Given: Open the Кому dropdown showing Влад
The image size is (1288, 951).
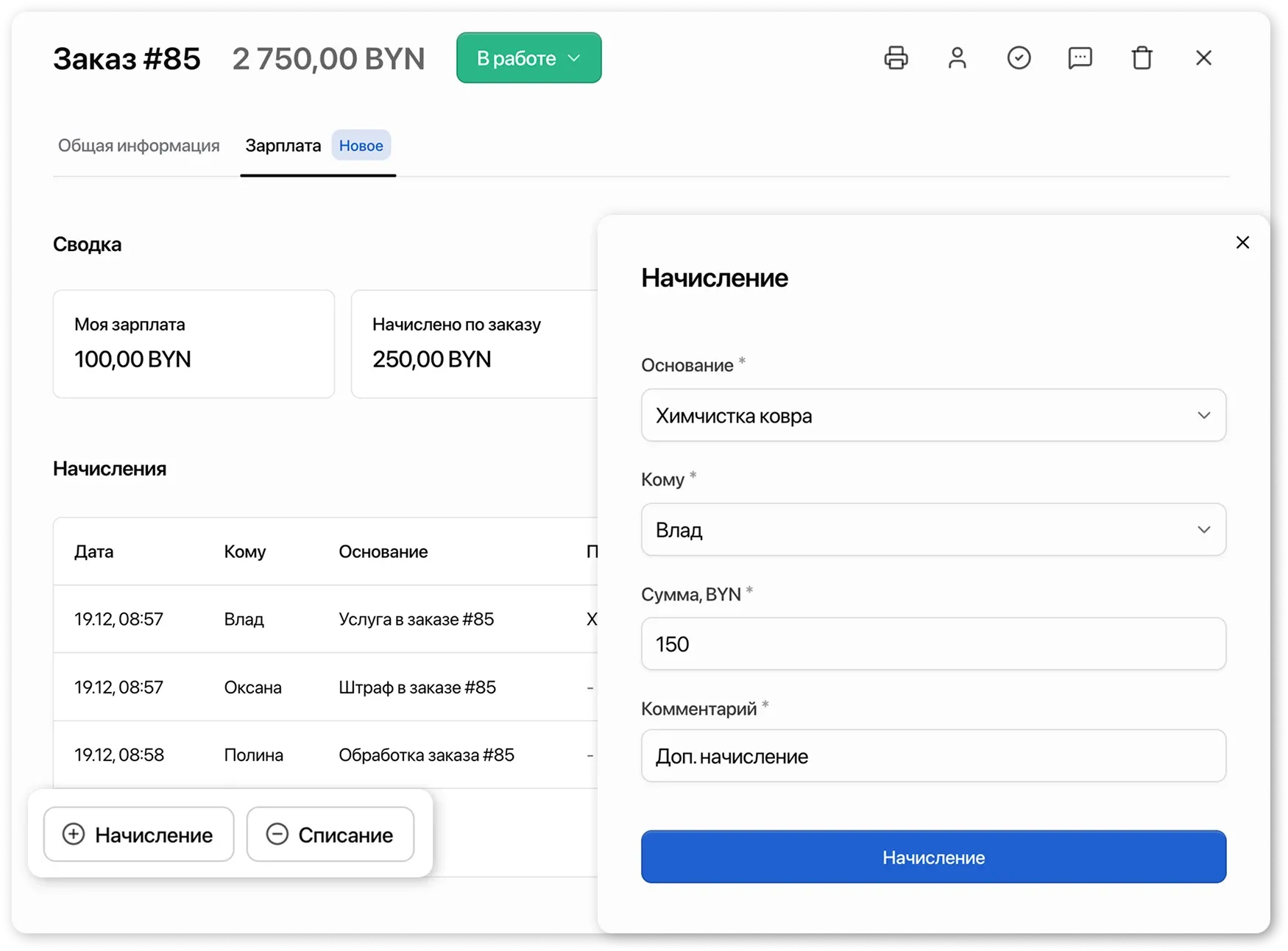Looking at the screenshot, I should pos(933,529).
